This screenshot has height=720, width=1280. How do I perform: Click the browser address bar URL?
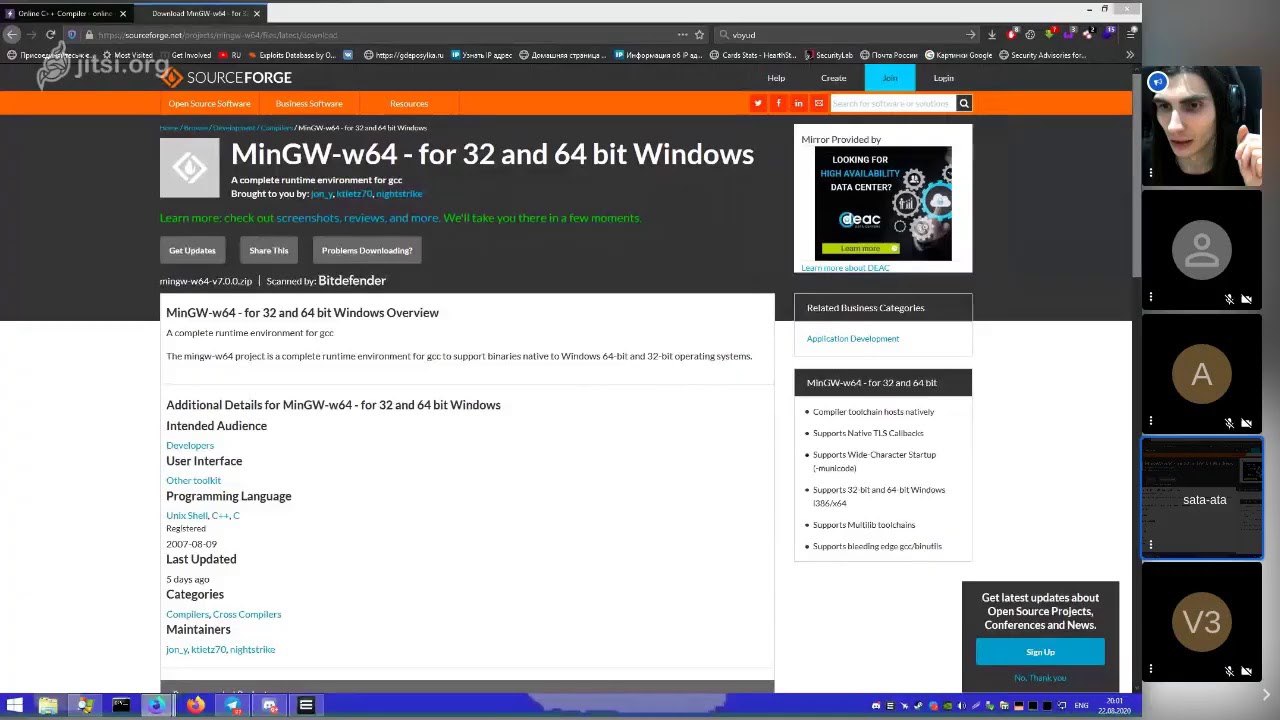[217, 35]
